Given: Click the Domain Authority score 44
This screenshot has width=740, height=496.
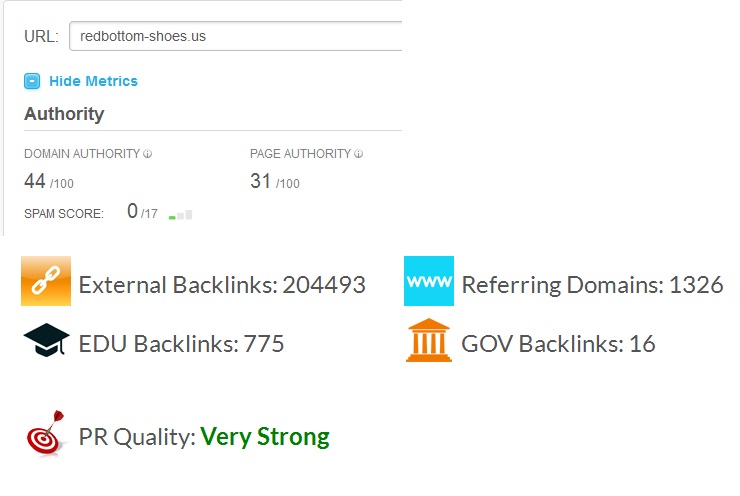Looking at the screenshot, I should point(35,181).
